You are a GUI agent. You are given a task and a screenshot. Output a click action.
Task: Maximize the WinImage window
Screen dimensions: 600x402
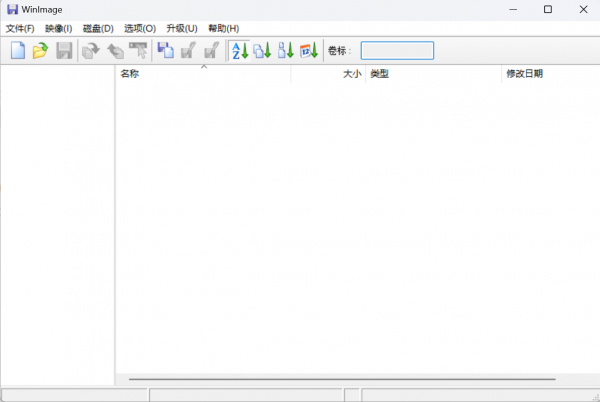pyautogui.click(x=548, y=10)
